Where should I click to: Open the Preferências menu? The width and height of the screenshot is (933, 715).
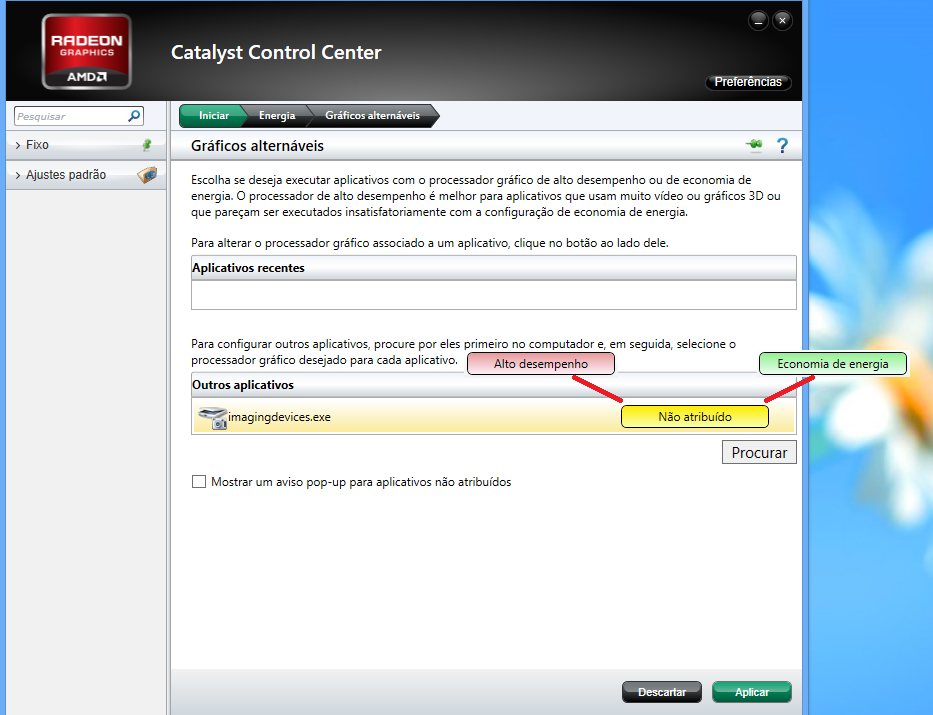coord(748,82)
